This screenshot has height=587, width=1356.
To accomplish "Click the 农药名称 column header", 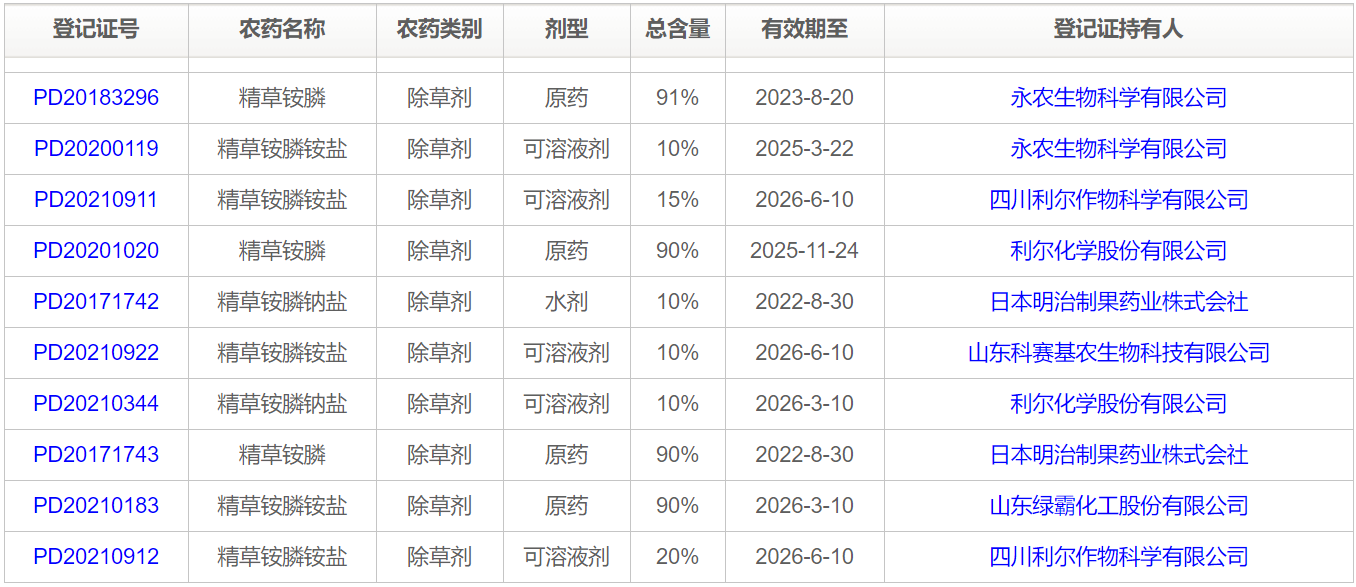I will (282, 29).
